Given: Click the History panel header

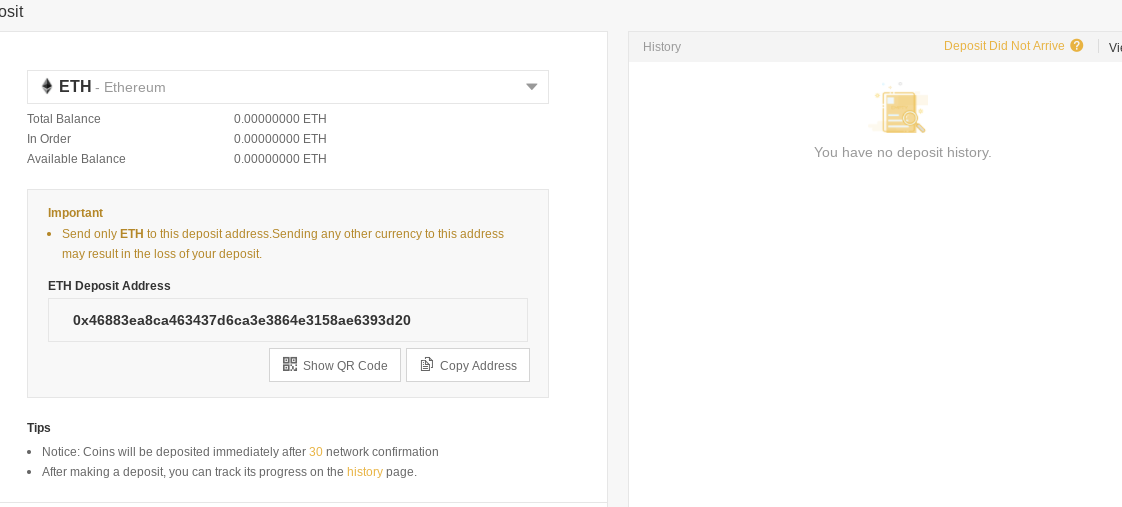Looking at the screenshot, I should (x=662, y=47).
